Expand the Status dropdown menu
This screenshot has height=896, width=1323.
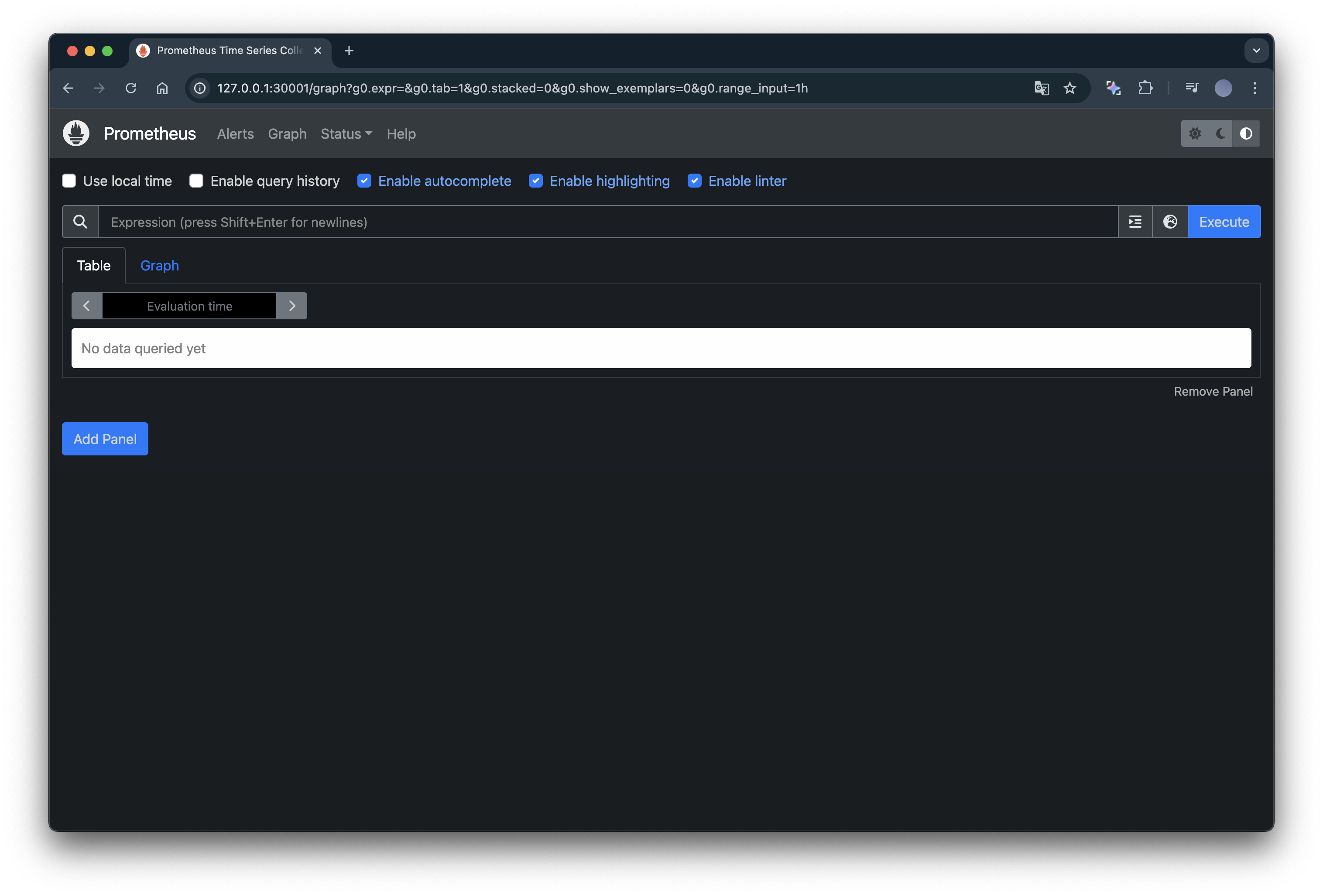pos(346,134)
